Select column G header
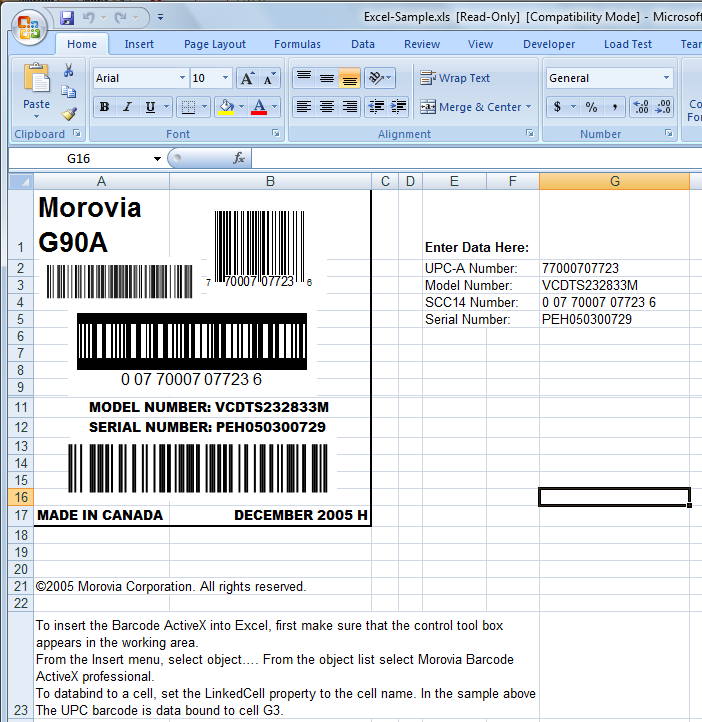This screenshot has height=722, width=702. click(x=615, y=181)
